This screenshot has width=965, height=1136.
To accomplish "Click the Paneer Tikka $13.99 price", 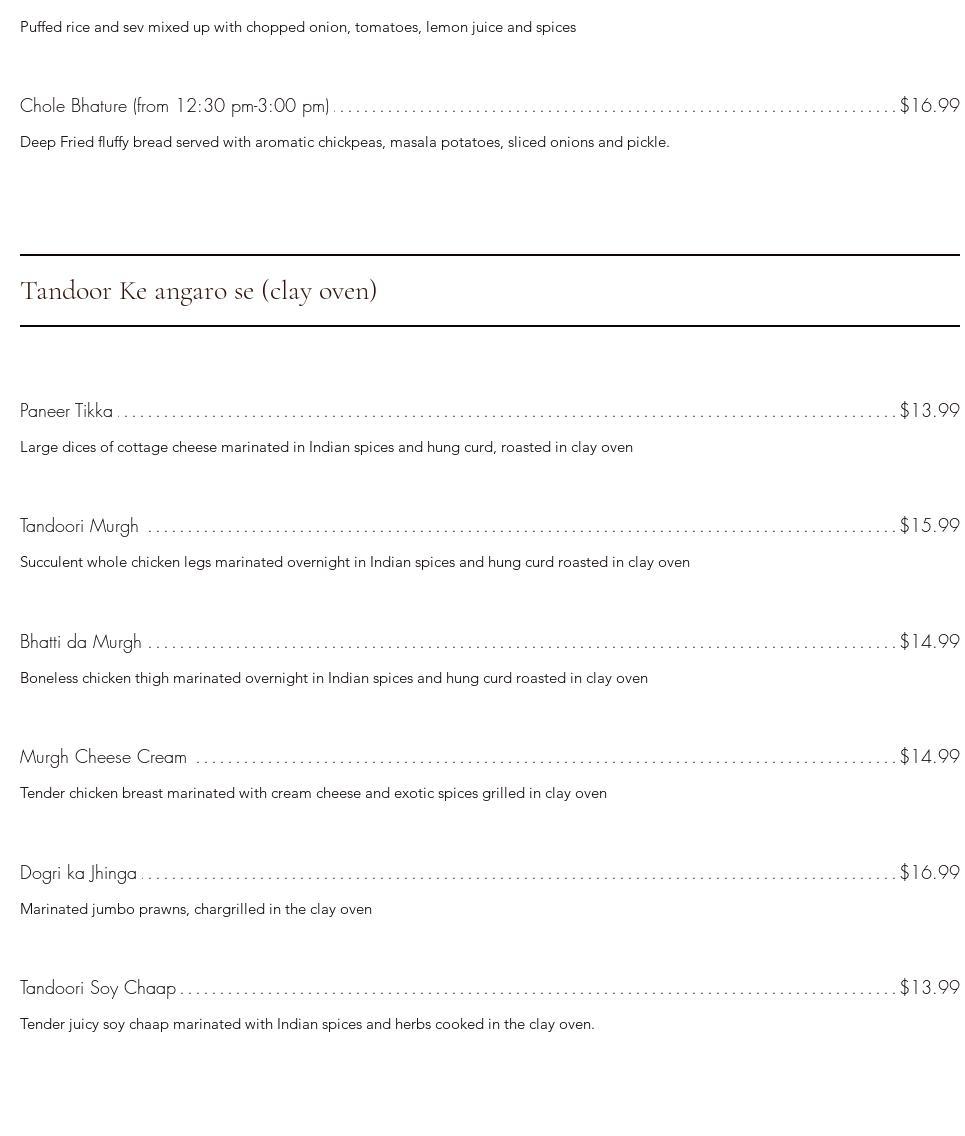I will point(929,411).
